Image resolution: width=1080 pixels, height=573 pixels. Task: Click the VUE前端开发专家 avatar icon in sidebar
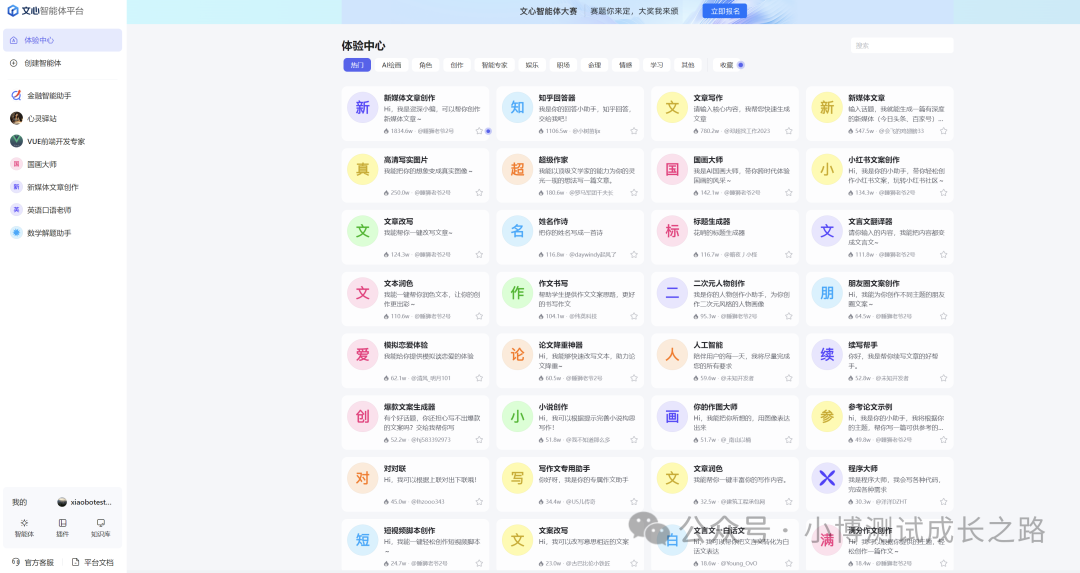pyautogui.click(x=17, y=141)
